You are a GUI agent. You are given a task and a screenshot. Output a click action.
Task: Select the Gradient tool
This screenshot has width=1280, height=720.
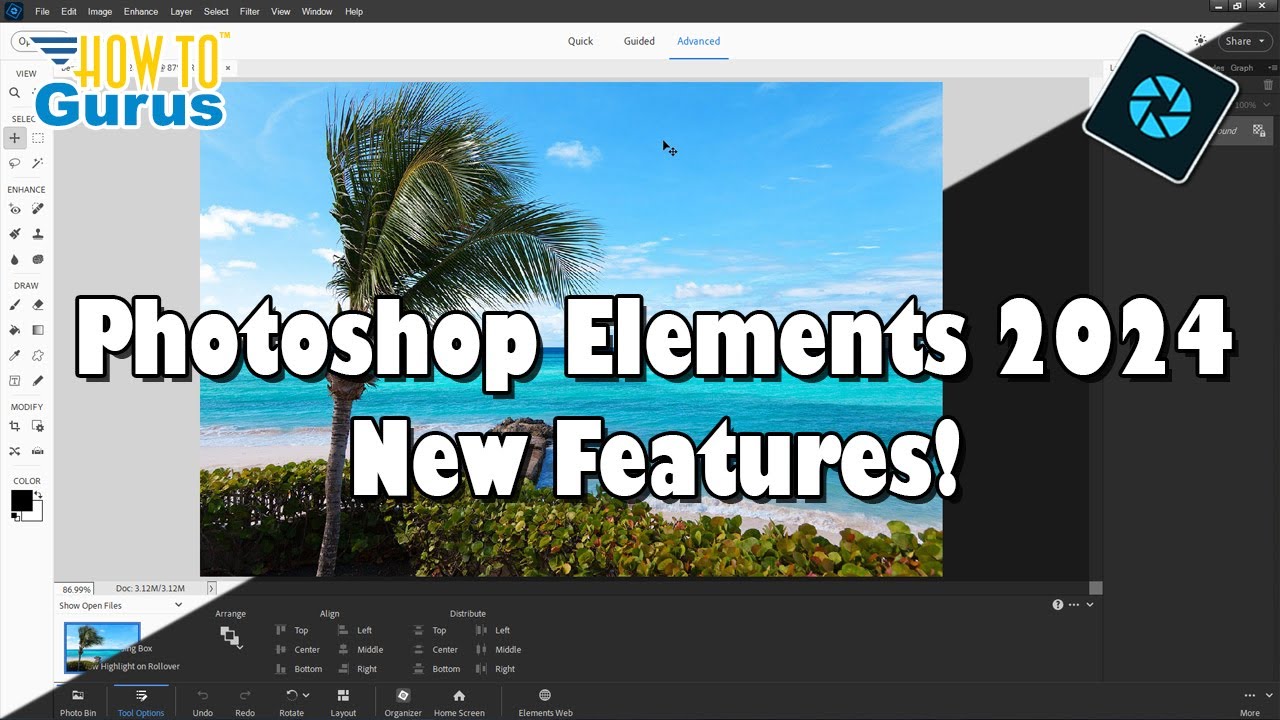(38, 330)
